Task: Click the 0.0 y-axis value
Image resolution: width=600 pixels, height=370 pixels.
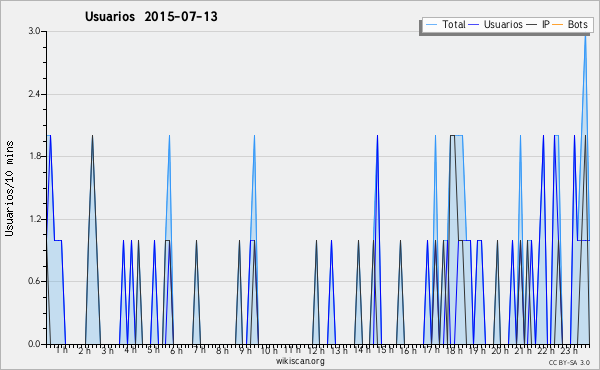Action: click(x=34, y=344)
